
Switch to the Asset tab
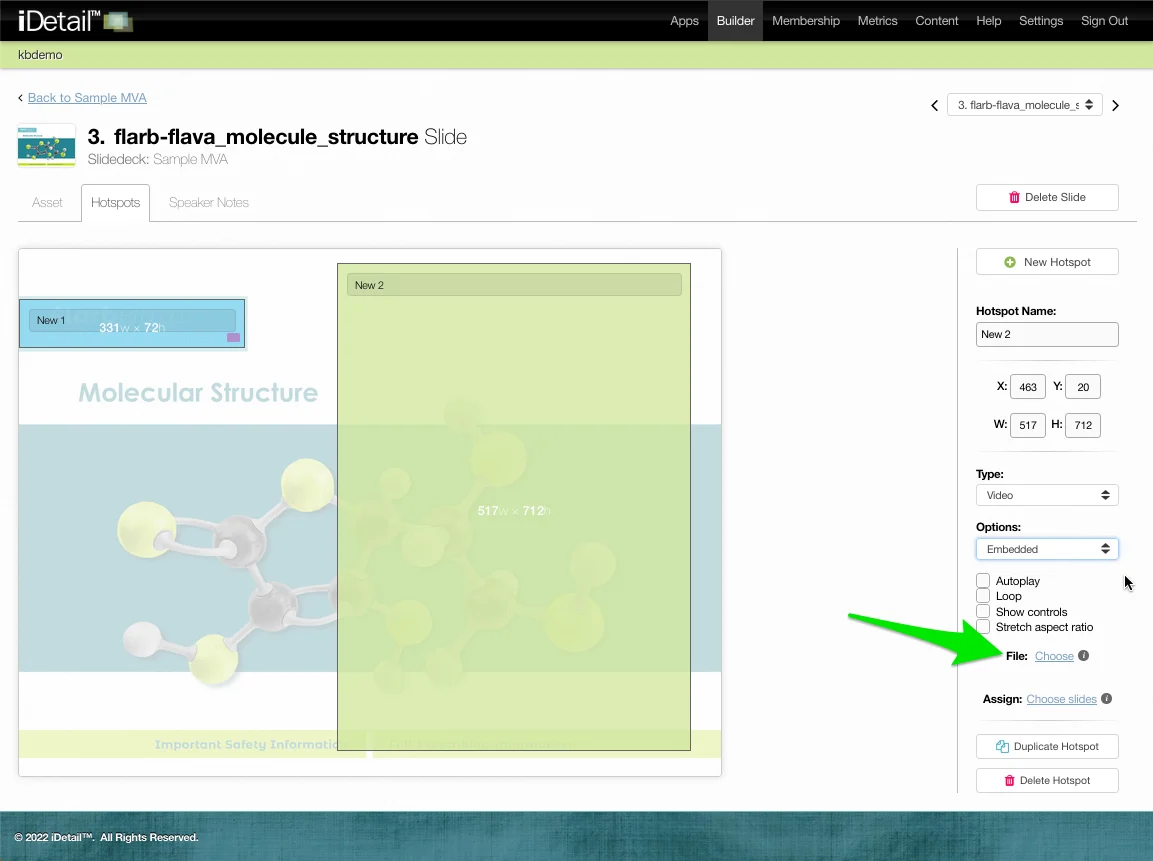click(47, 202)
